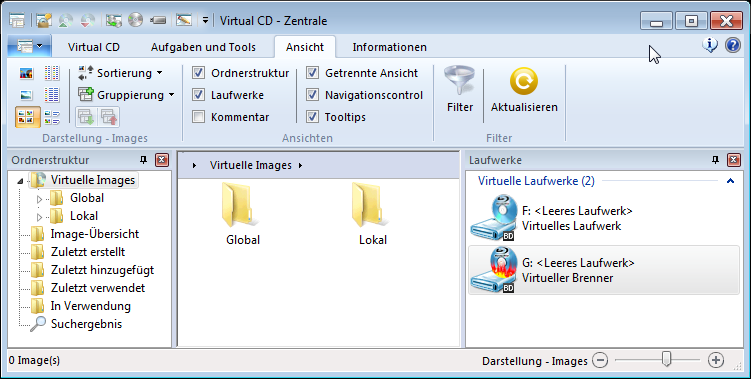Viewport: 751px width, 379px height.
Task: Uncheck the Laufwerke checkbox in ribbon
Action: tap(198, 95)
